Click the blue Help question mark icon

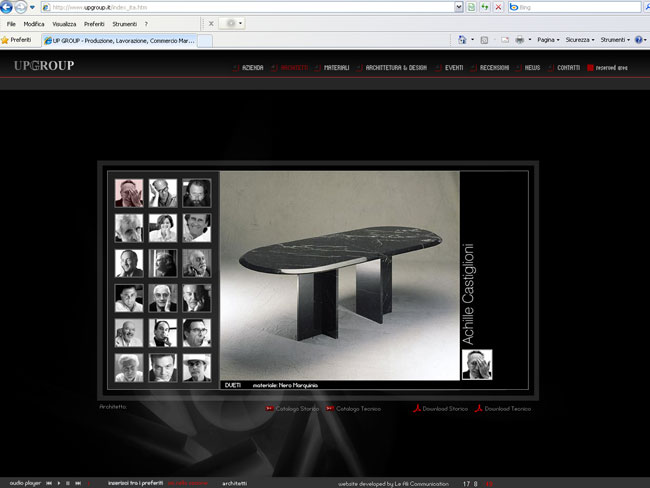[639, 40]
